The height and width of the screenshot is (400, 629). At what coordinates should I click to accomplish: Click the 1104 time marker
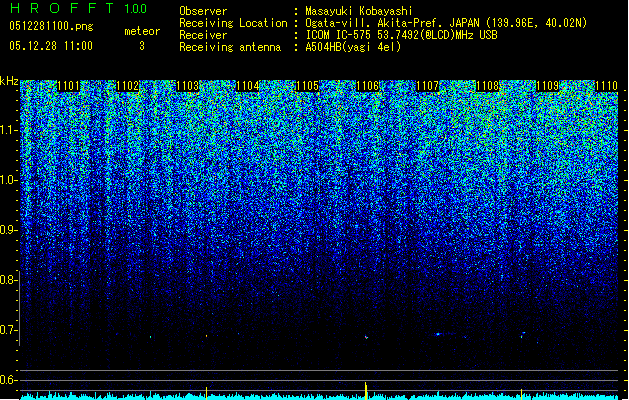tap(248, 86)
